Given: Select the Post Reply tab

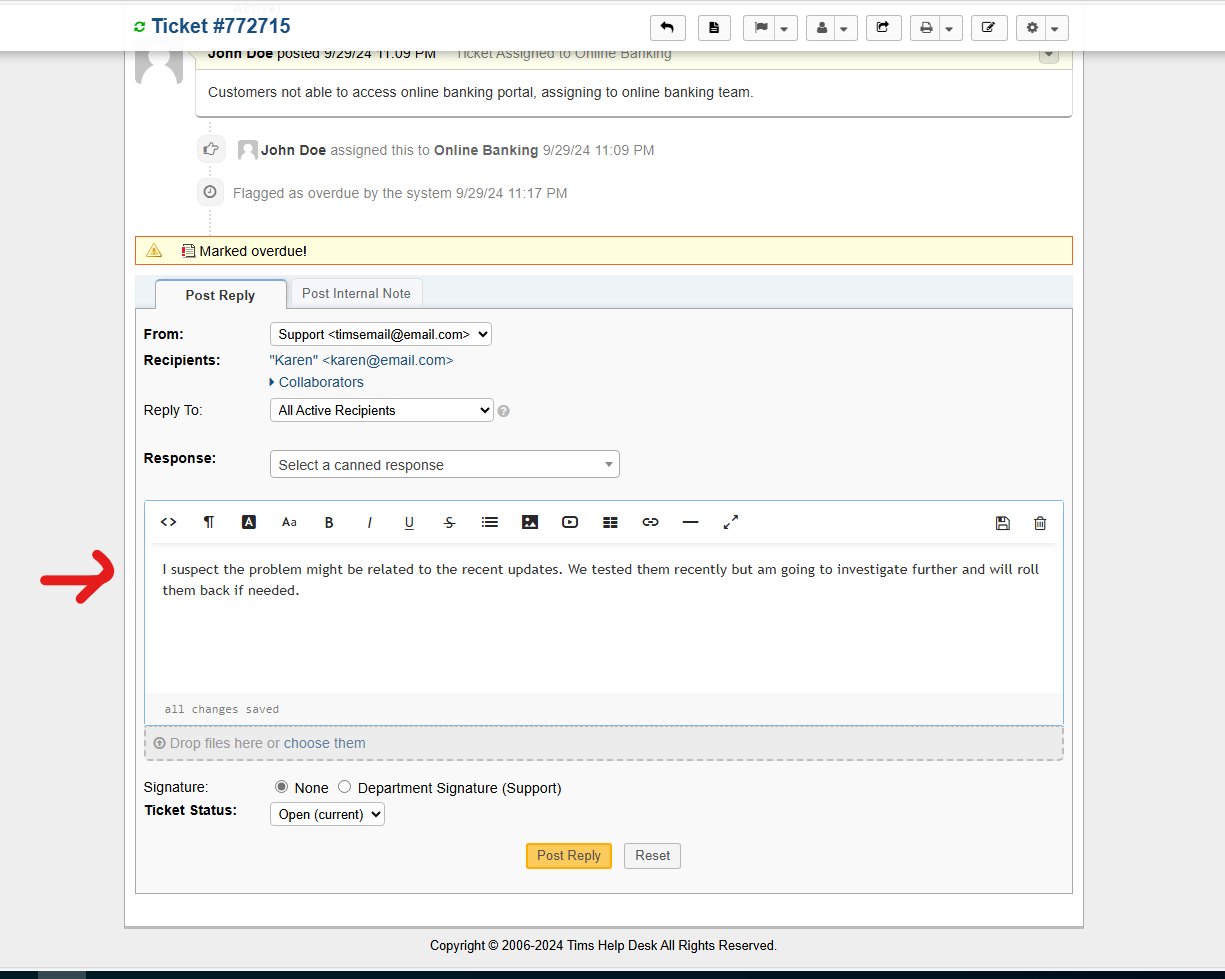Looking at the screenshot, I should coord(220,295).
